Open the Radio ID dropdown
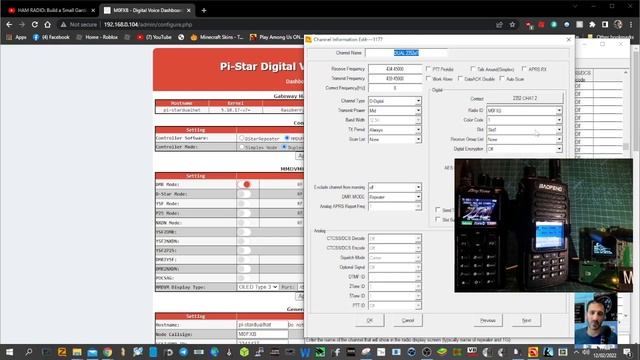Image resolution: width=640 pixels, height=360 pixels. tap(524, 111)
